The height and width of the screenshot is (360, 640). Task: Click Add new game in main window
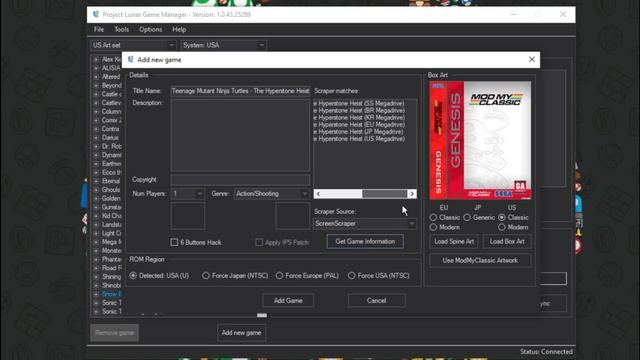pyautogui.click(x=241, y=333)
